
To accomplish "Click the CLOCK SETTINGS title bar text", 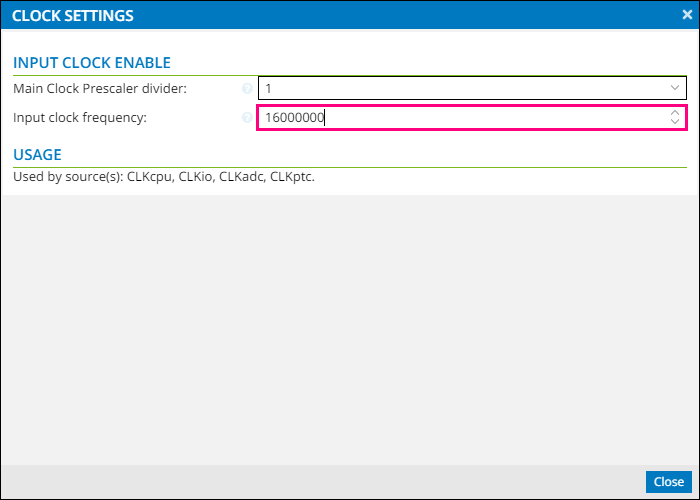I will pos(73,16).
